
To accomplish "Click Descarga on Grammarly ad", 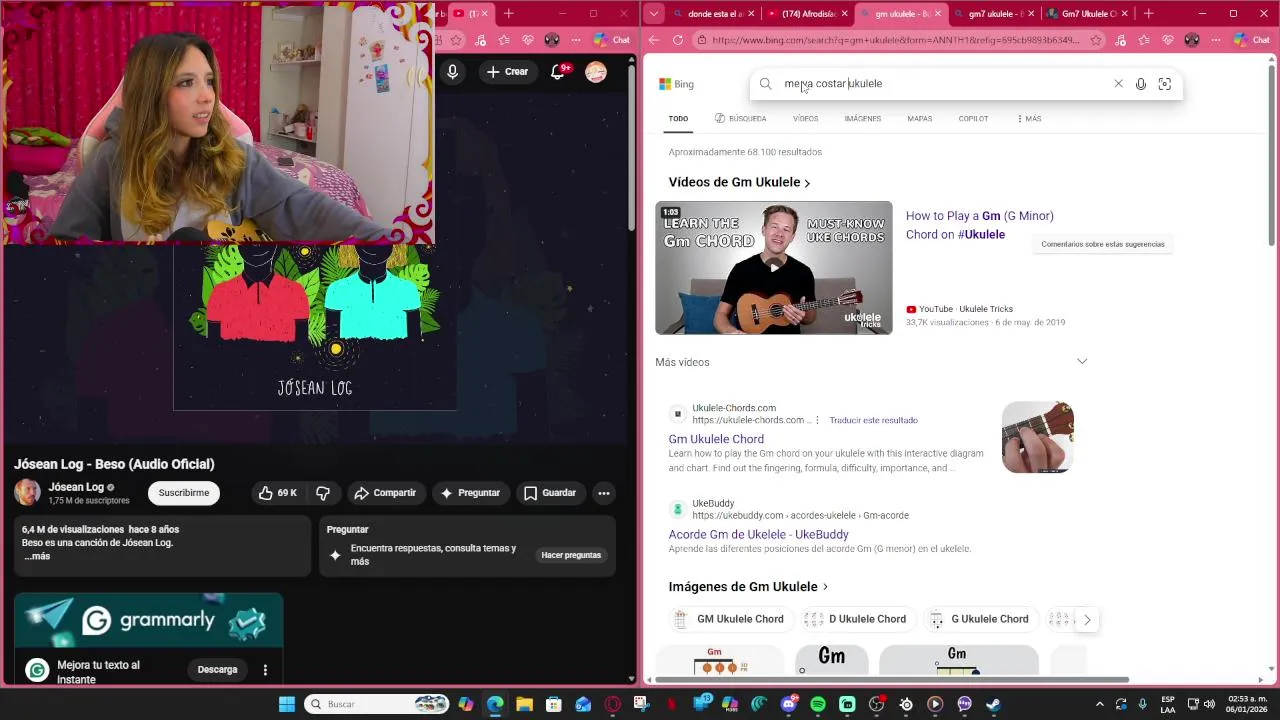I will pos(217,670).
